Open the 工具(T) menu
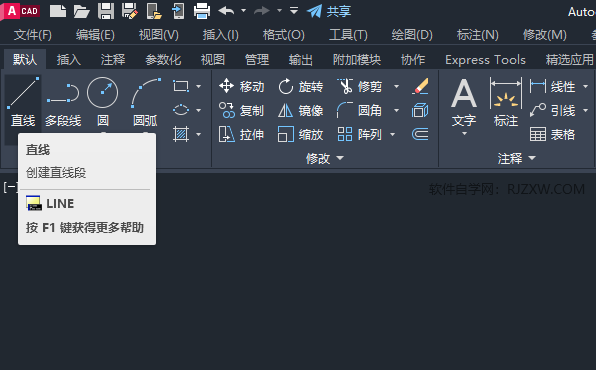The width and height of the screenshot is (596, 370). pos(348,35)
